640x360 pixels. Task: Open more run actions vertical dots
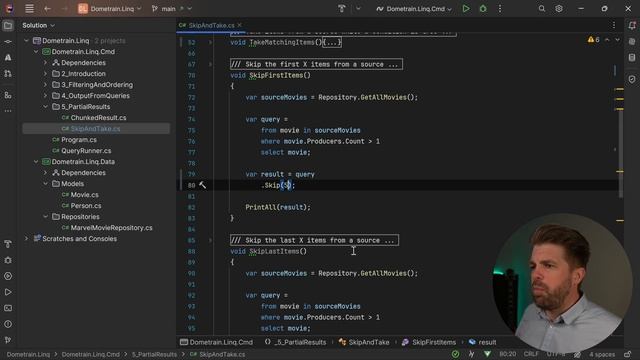500,9
